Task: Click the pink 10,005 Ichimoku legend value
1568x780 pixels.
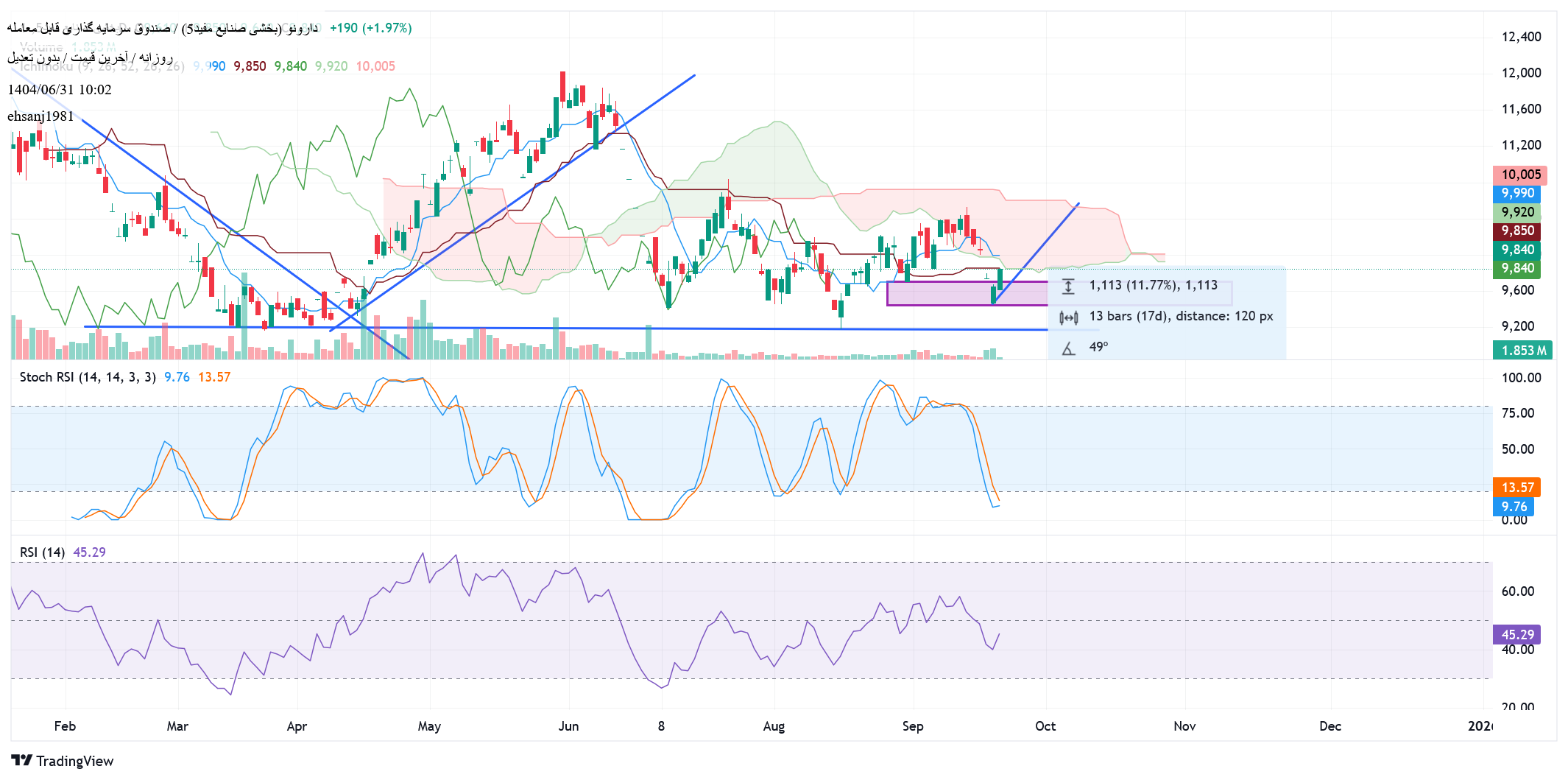Action: (375, 66)
